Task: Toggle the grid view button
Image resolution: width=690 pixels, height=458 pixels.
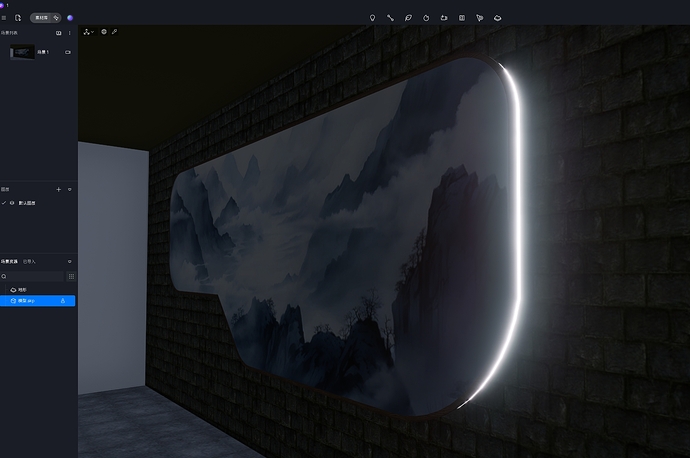Action: click(71, 276)
